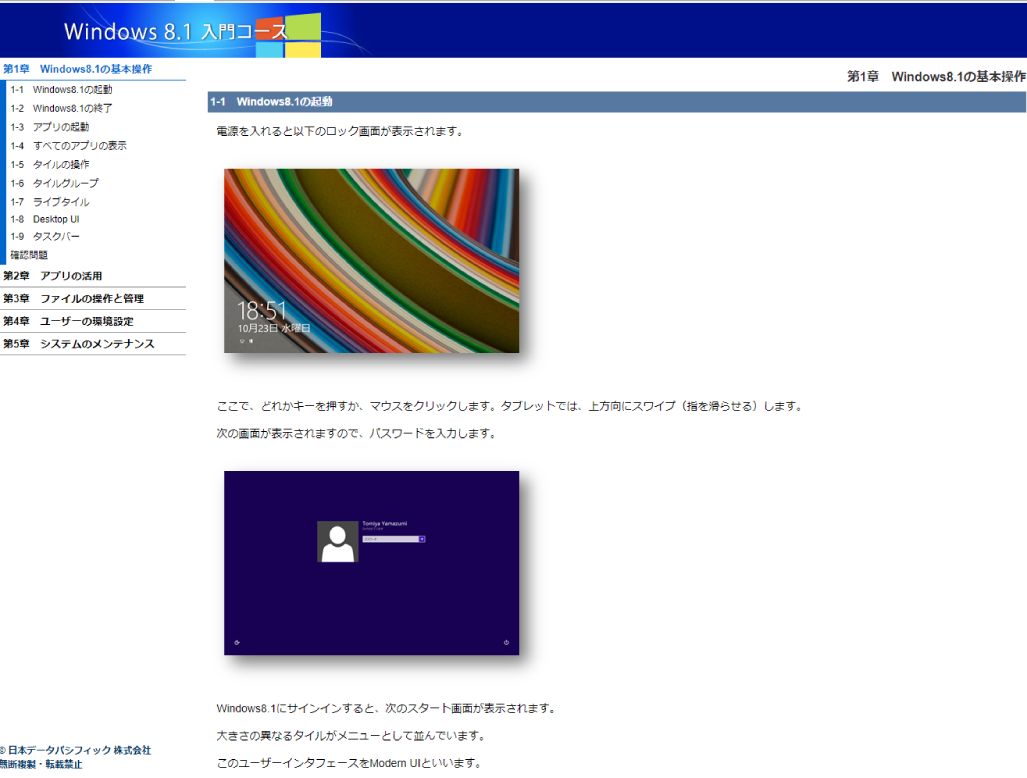The image size is (1027, 778).
Task: Click the 無断複製・転載禁止 notice
Action: pos(41,764)
